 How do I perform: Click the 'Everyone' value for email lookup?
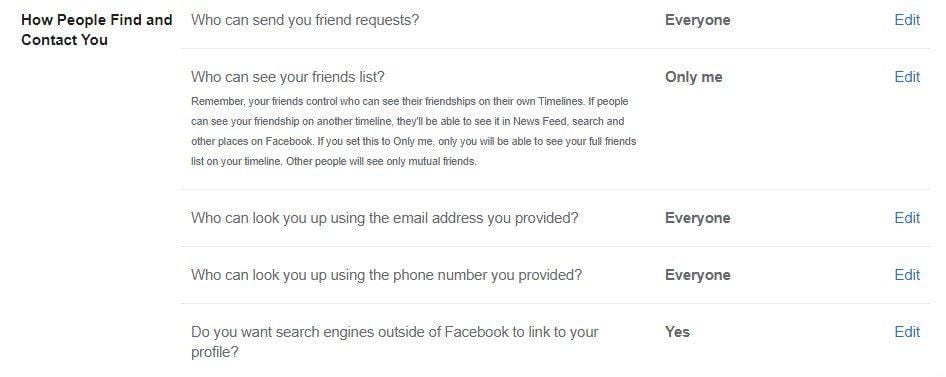697,218
